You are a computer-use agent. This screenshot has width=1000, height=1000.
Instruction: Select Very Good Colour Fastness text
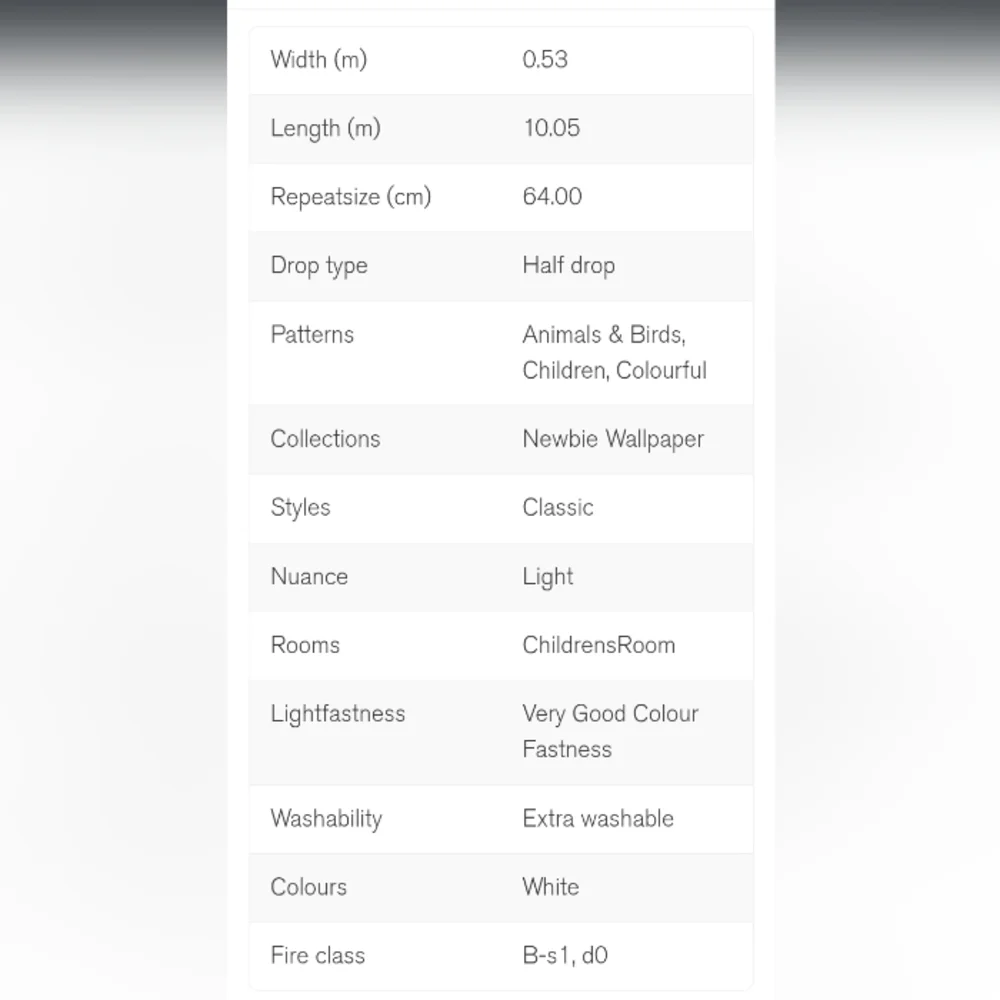pos(610,732)
